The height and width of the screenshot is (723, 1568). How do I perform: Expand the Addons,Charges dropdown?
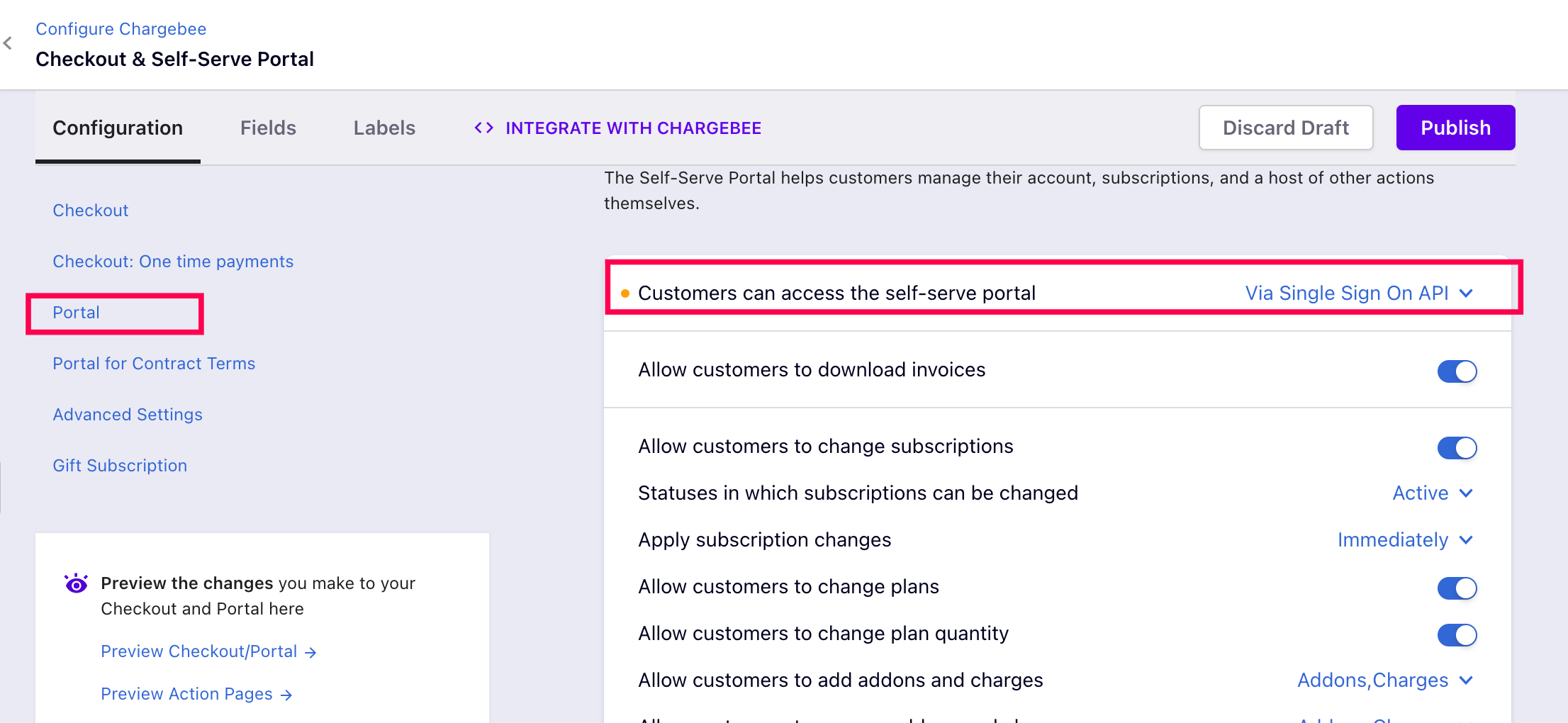tap(1385, 680)
